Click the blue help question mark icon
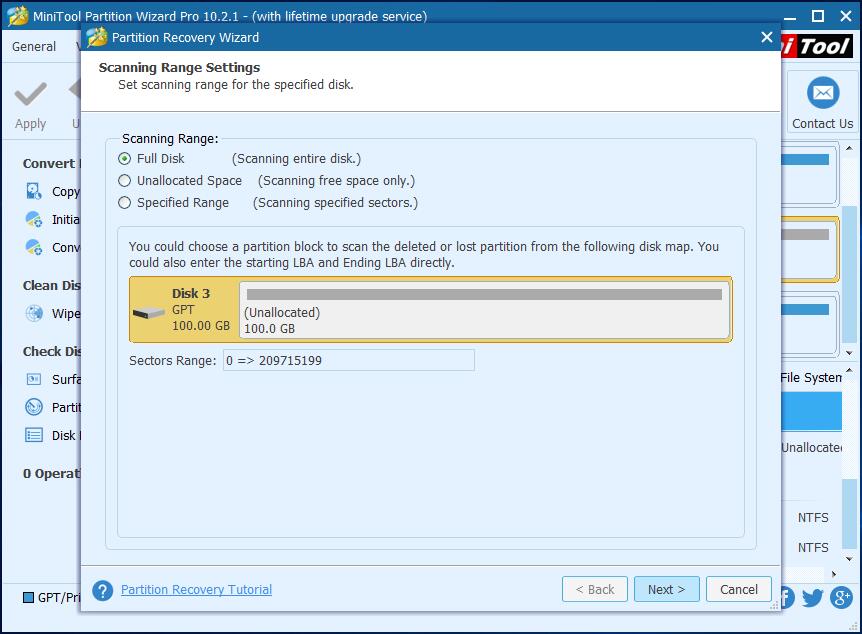 [103, 591]
